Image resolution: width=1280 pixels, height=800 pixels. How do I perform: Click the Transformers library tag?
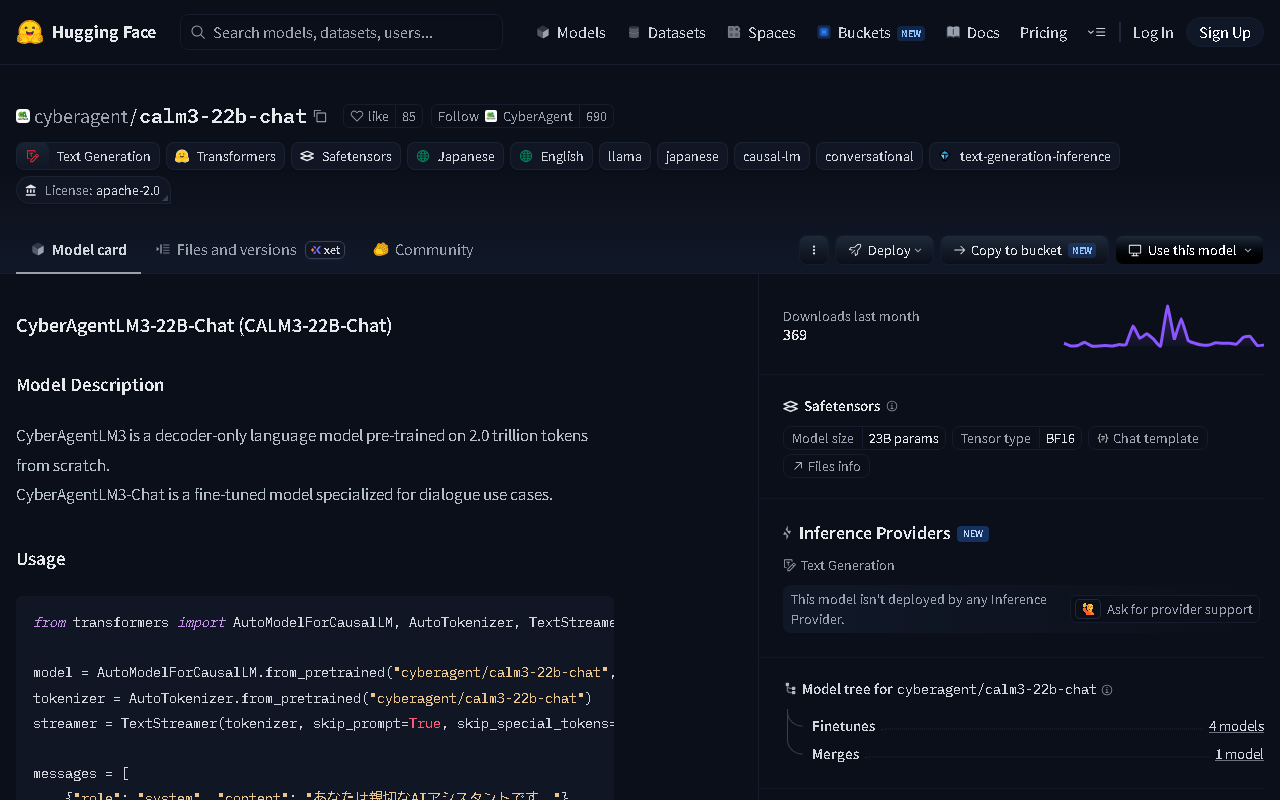(225, 156)
